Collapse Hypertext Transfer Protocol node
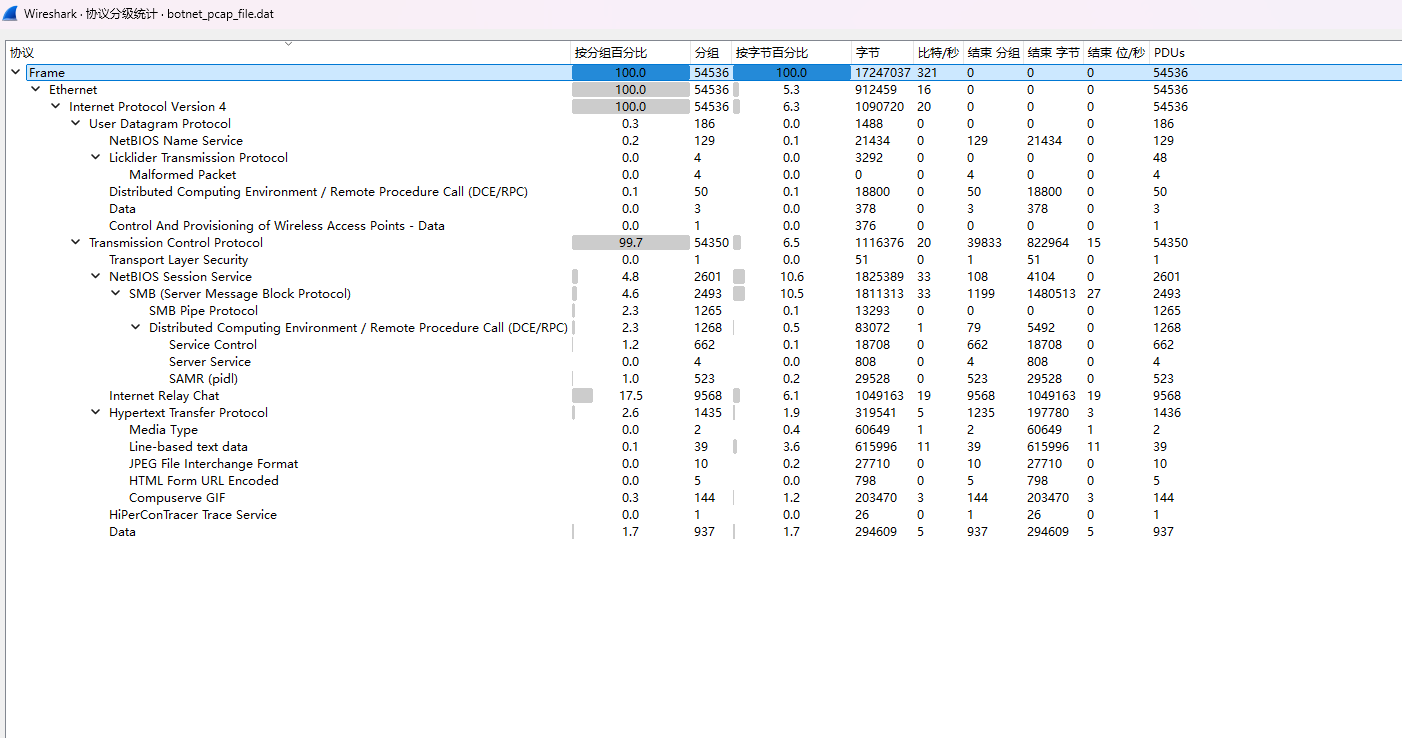1402x738 pixels. [x=96, y=413]
